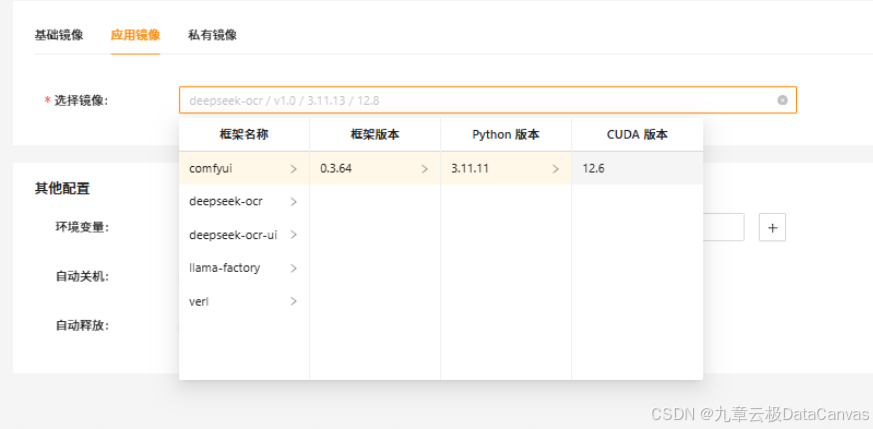This screenshot has height=429, width=873.
Task: Select comfyui in the framework list
Action: click(244, 168)
